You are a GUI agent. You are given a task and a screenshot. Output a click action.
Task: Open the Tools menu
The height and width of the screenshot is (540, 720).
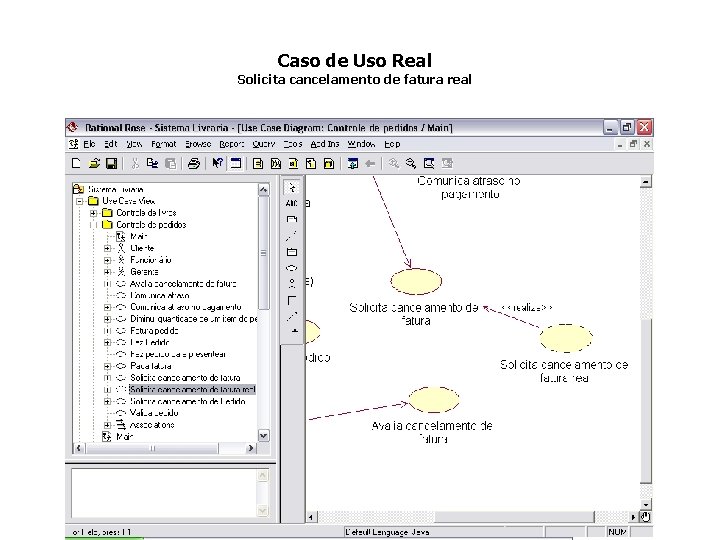[293, 144]
